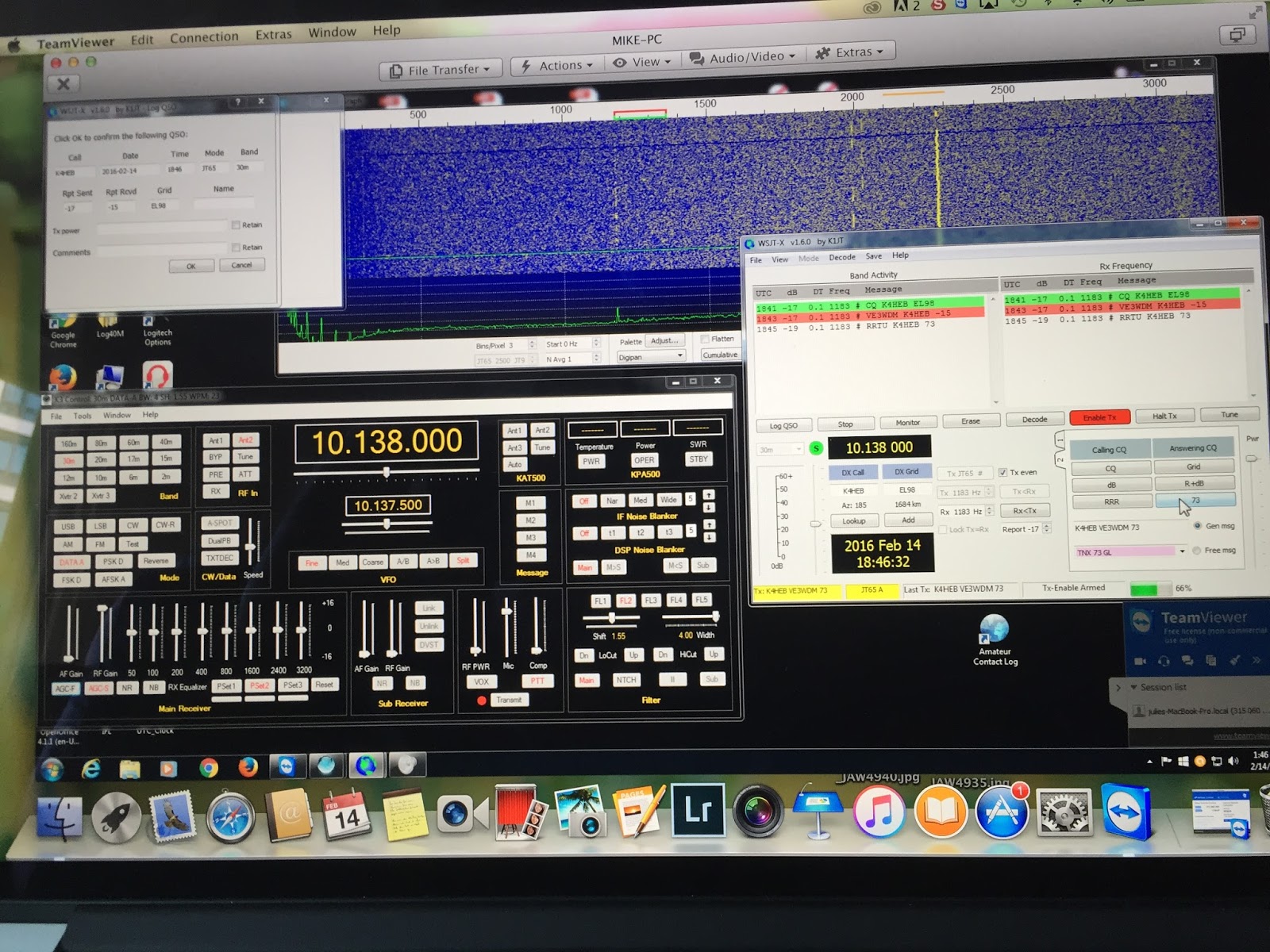Click the Halt Tx button
The width and height of the screenshot is (1270, 952).
(1164, 416)
